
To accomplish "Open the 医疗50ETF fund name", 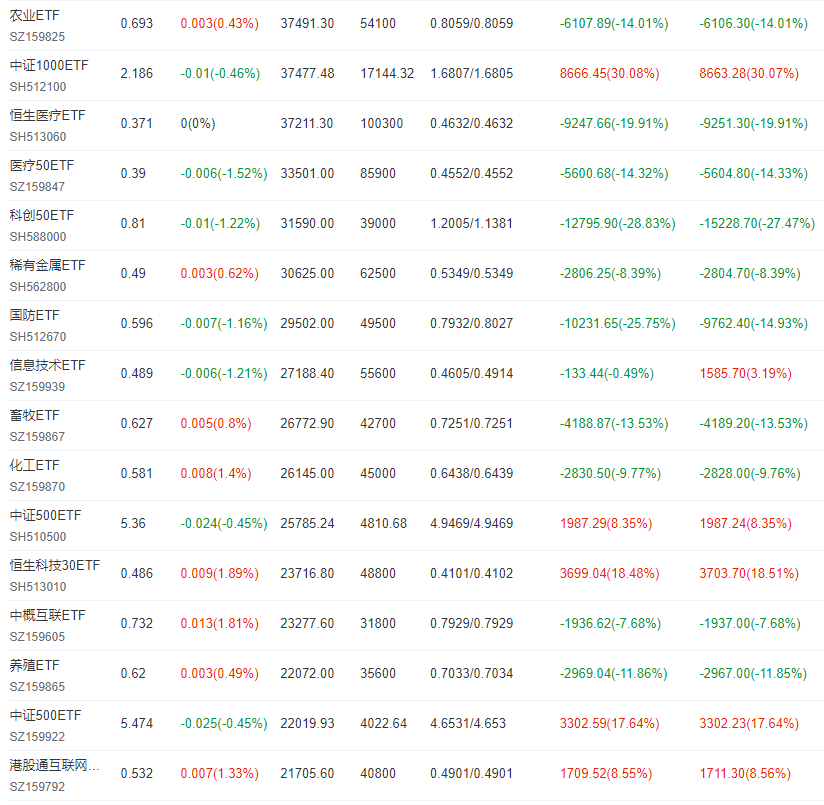I will click(42, 166).
